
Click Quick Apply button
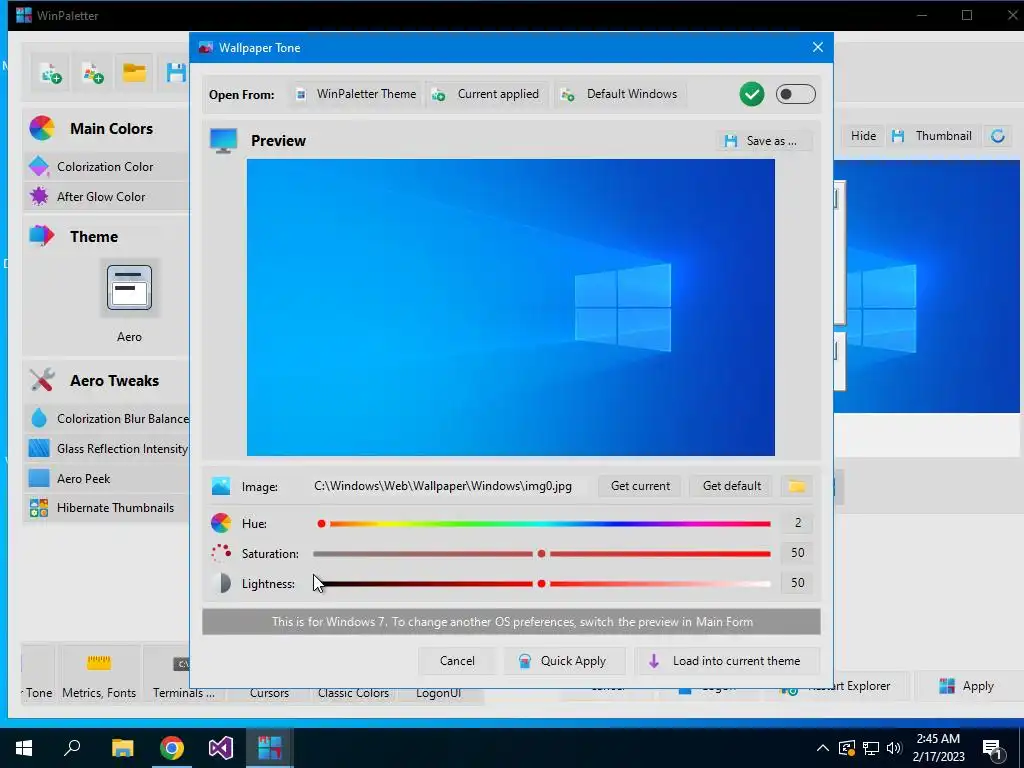(x=564, y=661)
